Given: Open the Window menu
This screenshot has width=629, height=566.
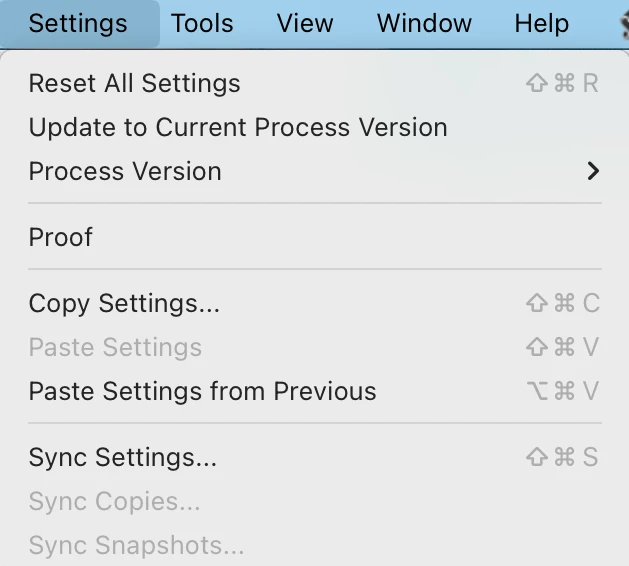Looking at the screenshot, I should tap(424, 23).
